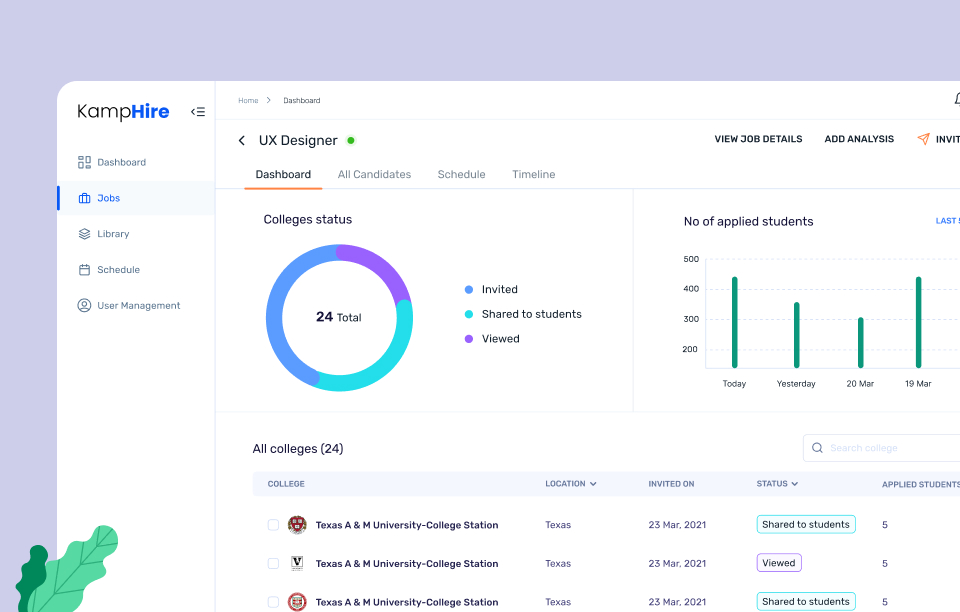Switch to the Timeline tab
960x612 pixels.
tap(533, 174)
